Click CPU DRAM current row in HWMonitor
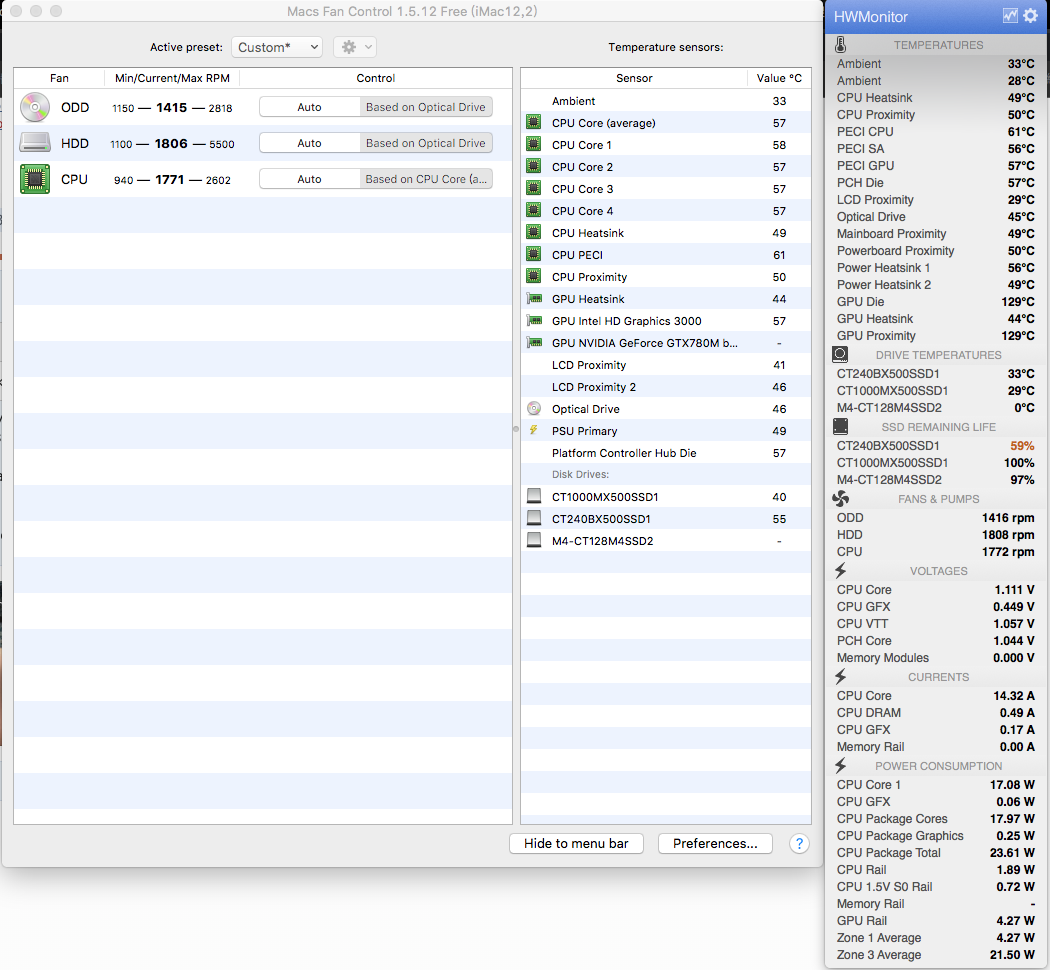The width and height of the screenshot is (1050, 970). [935, 713]
